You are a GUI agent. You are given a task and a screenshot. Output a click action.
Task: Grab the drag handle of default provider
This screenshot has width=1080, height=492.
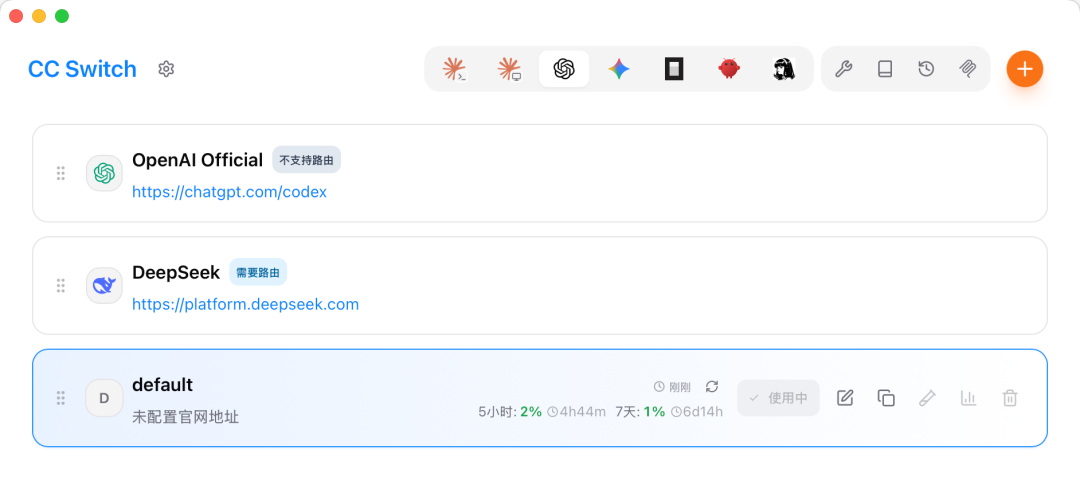pos(61,398)
